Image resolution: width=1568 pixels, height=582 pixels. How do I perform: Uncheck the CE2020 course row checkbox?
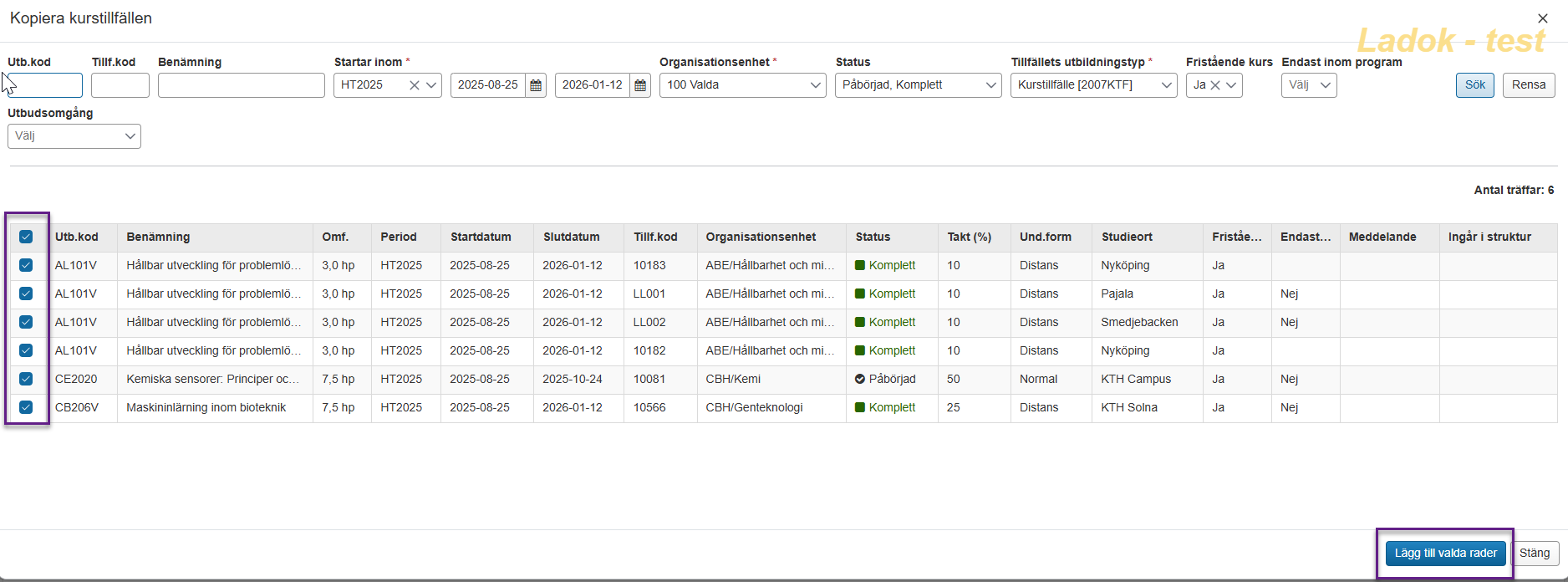point(26,380)
